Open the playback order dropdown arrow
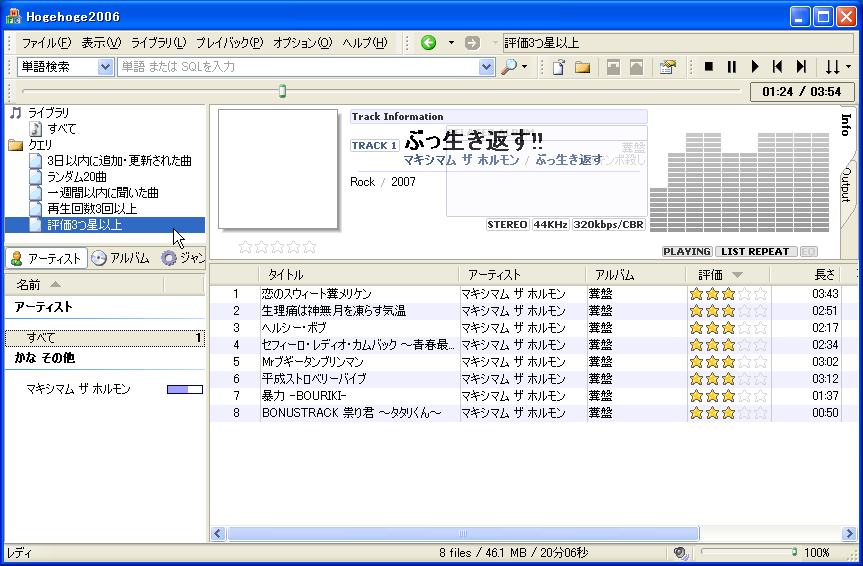This screenshot has width=863, height=566. tap(848, 67)
